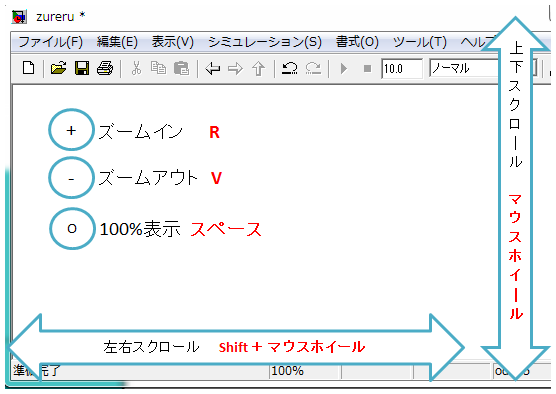Stop the simulation with the square button
The width and height of the screenshot is (556, 394).
pyautogui.click(x=367, y=68)
